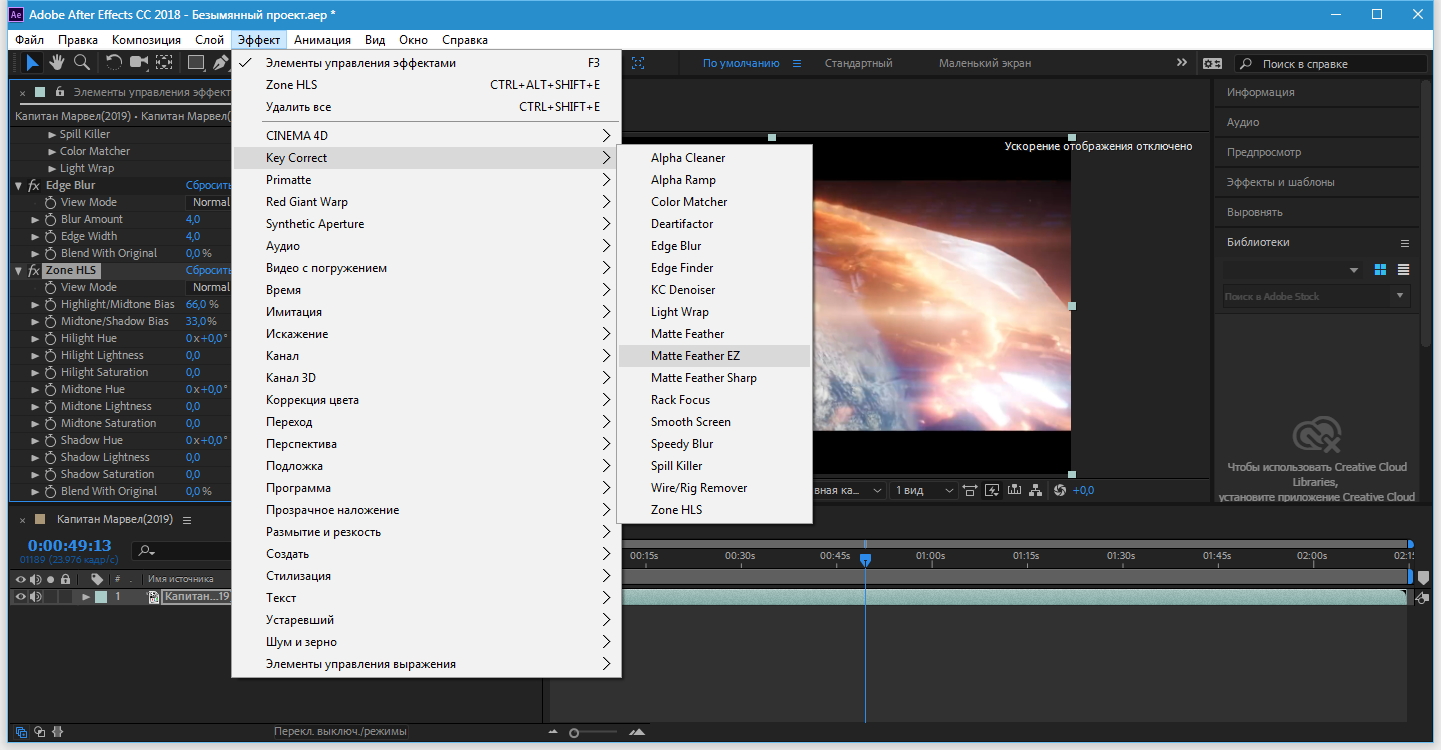The height and width of the screenshot is (750, 1441).
Task: Mute audio of layer 1
Action: point(35,597)
